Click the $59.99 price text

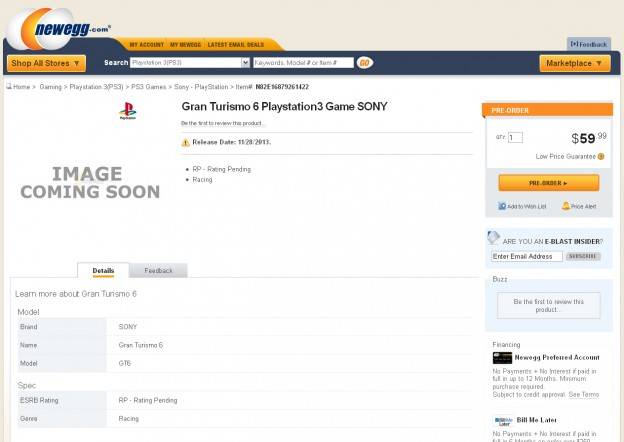coord(589,138)
